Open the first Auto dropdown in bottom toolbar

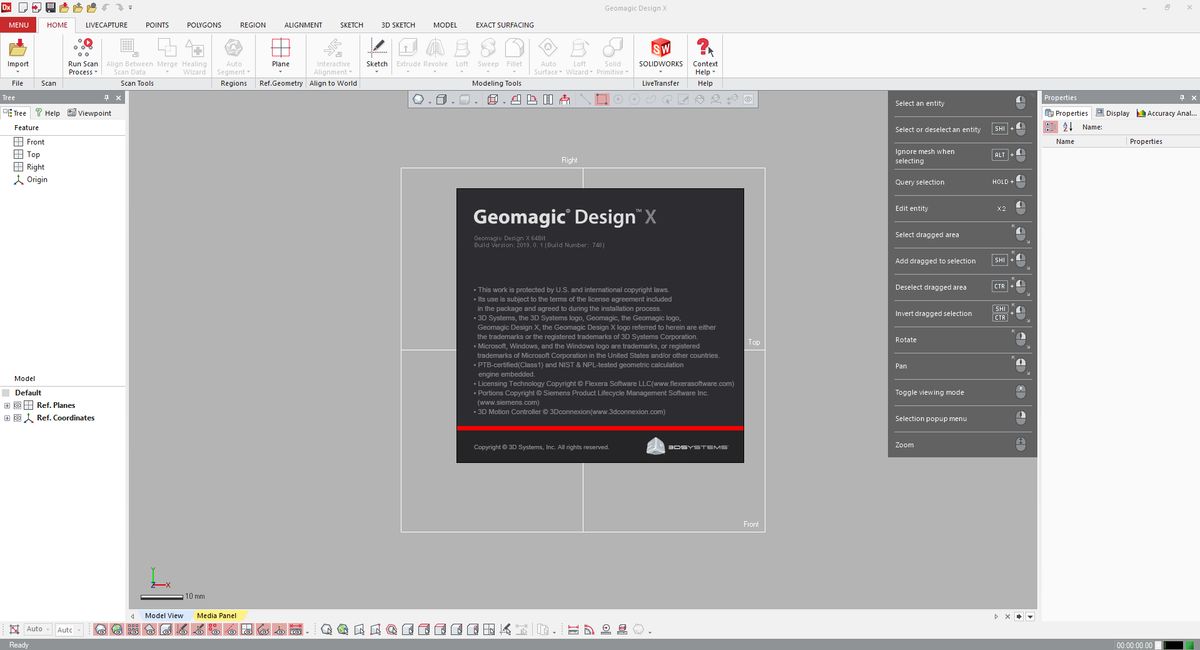click(x=37, y=629)
